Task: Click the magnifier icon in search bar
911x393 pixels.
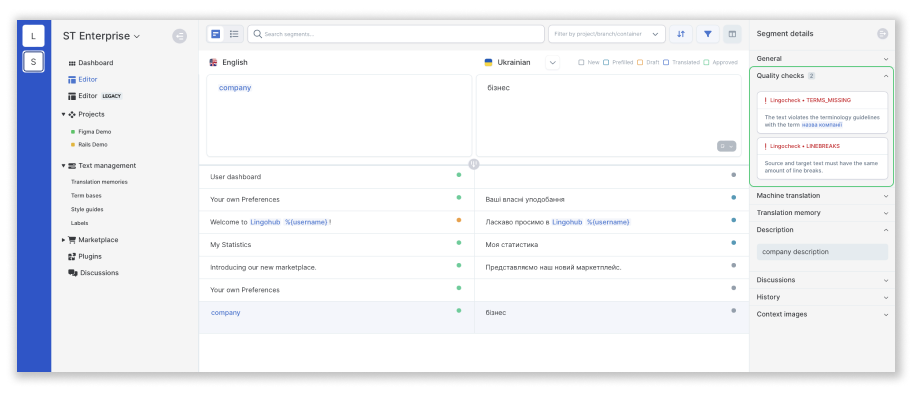Action: click(258, 34)
